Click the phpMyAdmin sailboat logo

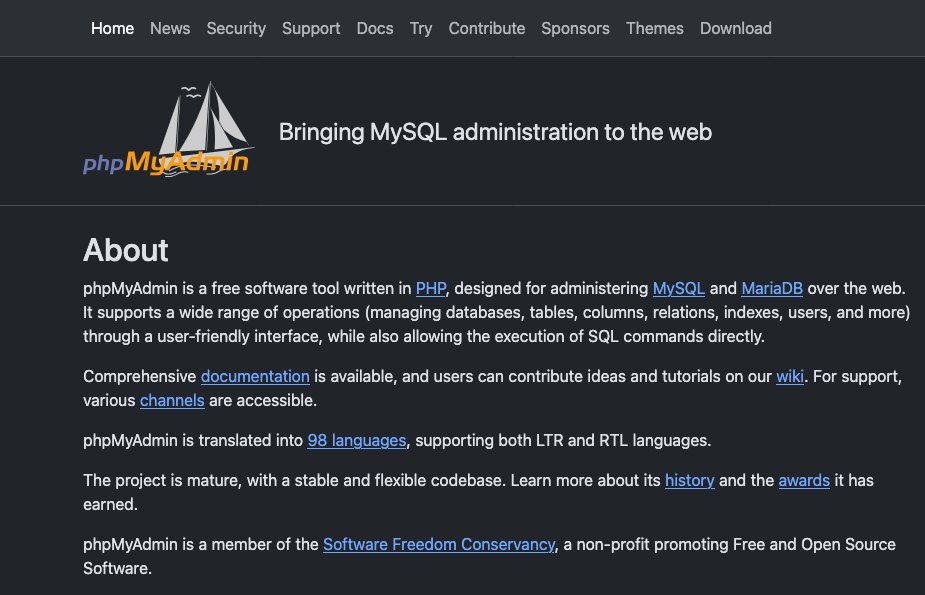coord(168,129)
